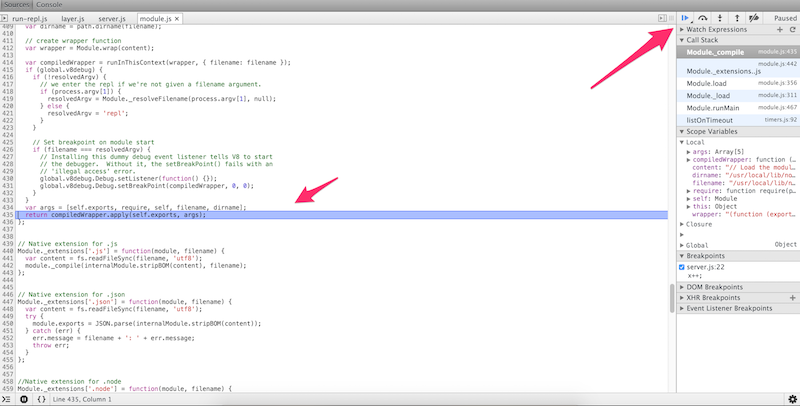Click the source editor vertical scrollbar thumb

(672, 298)
